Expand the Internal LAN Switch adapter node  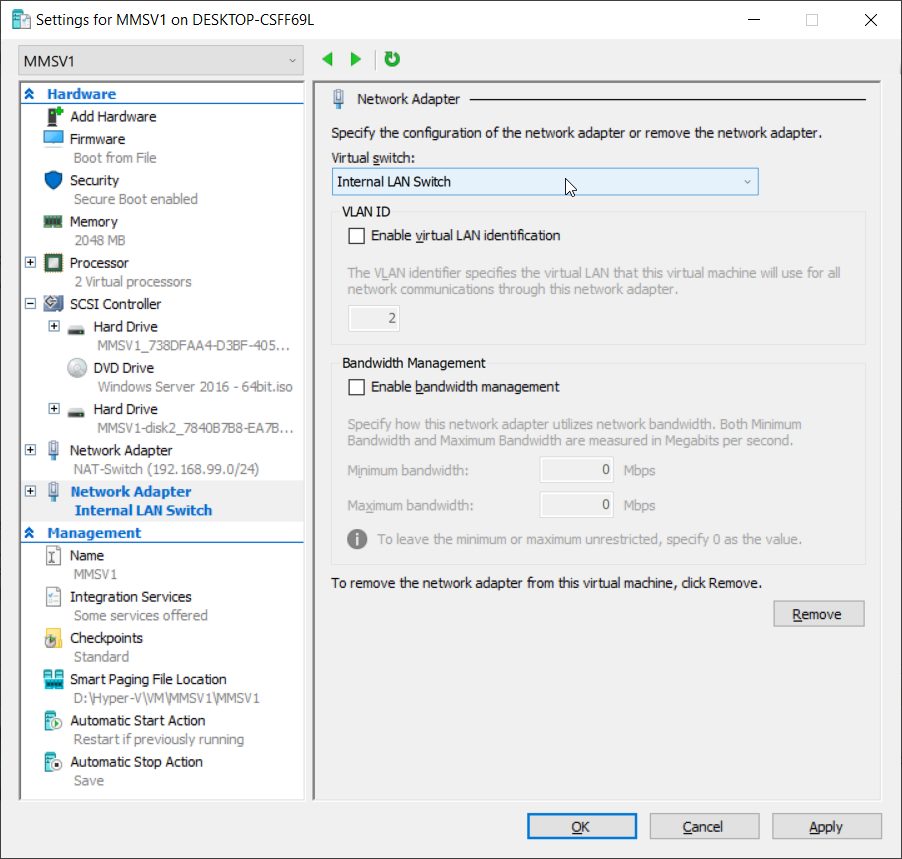point(30,491)
